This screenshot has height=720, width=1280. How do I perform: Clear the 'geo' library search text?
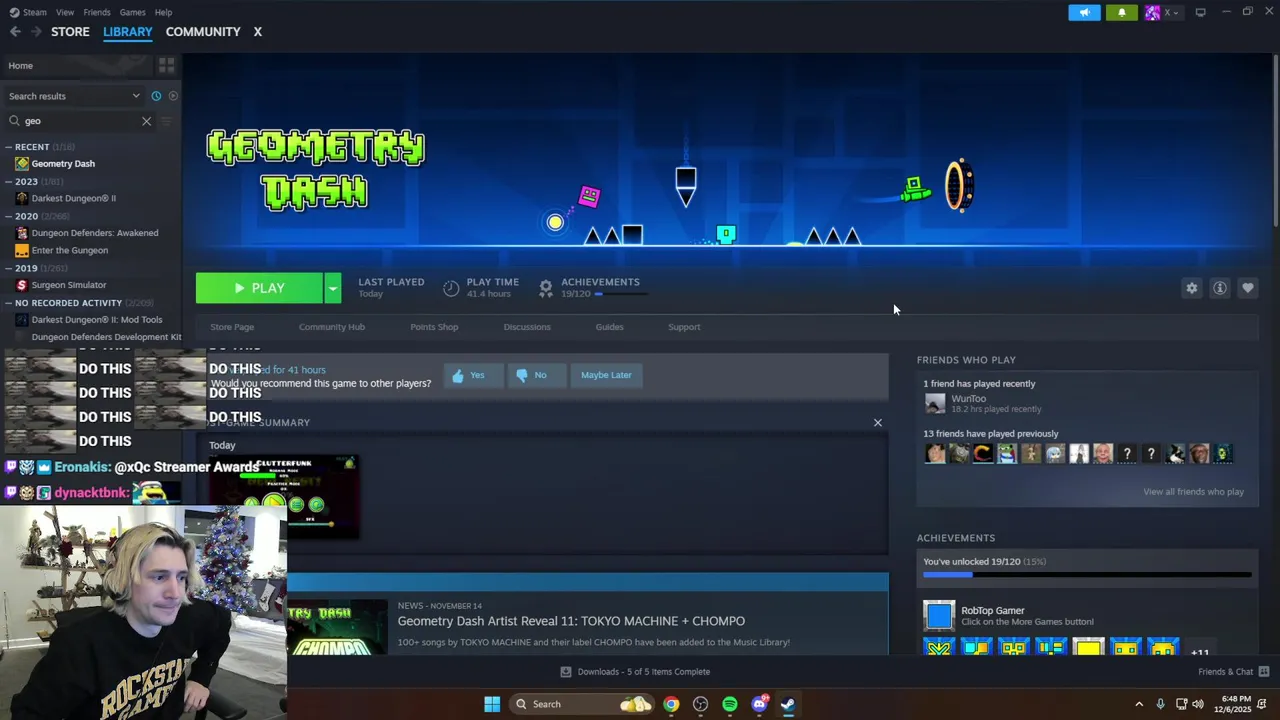coord(146,121)
